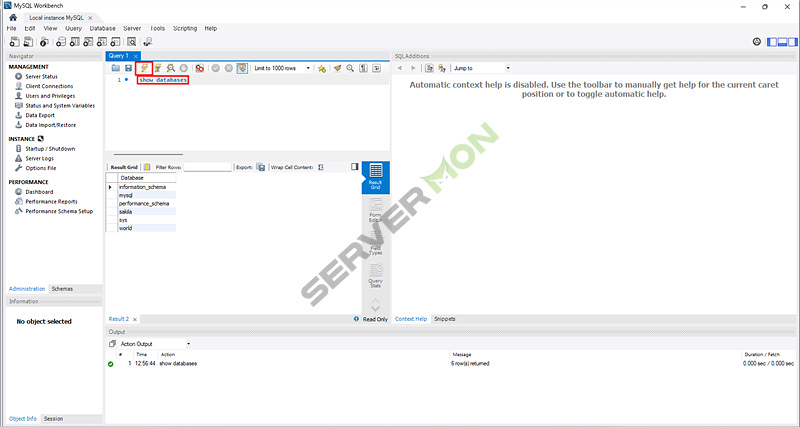Screen dimensions: 800x427
Task: Toggle word wrap in the editor
Action: 377,68
